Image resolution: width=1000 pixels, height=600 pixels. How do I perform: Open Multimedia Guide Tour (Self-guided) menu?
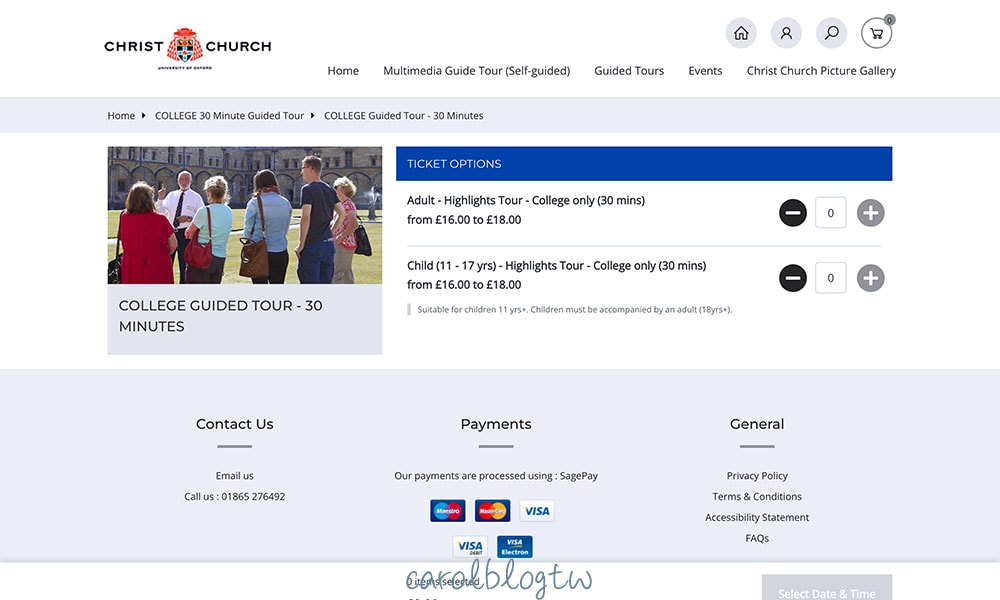tap(476, 71)
